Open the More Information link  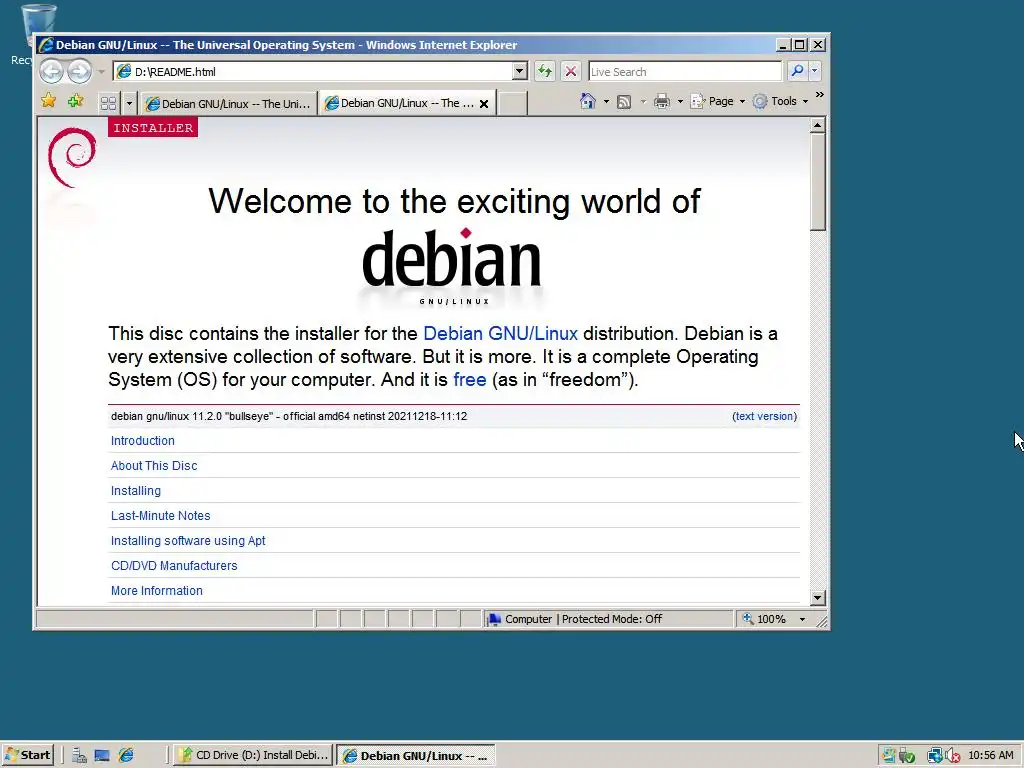pyautogui.click(x=157, y=590)
